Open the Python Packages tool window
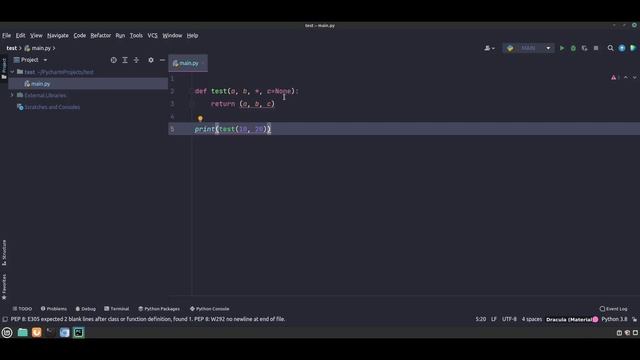Screen dimensions: 640x360 159,309
